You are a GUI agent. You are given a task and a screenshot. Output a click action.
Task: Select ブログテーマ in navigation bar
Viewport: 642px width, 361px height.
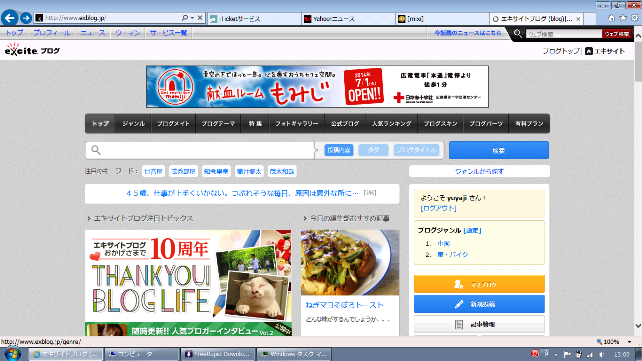tap(218, 124)
